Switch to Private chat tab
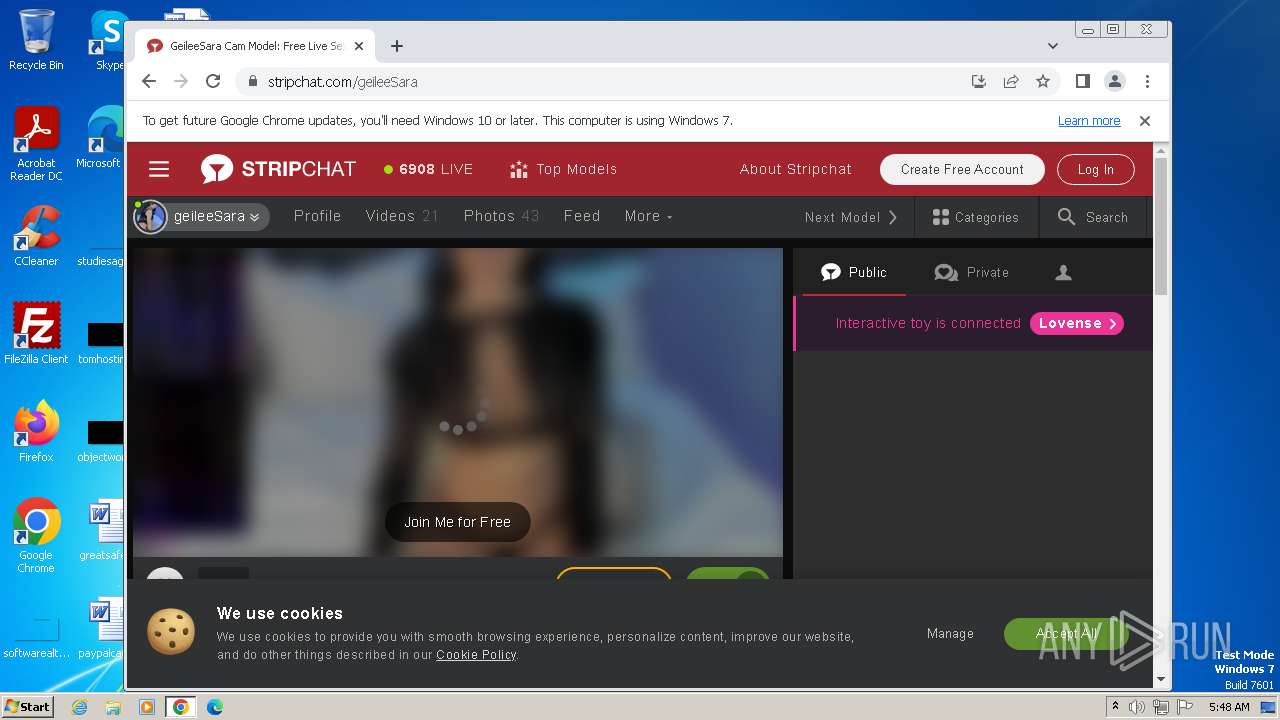Viewport: 1280px width, 720px height. pos(971,272)
